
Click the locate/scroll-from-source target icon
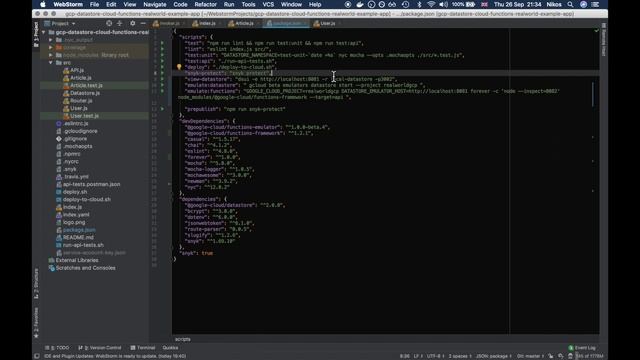(109, 23)
